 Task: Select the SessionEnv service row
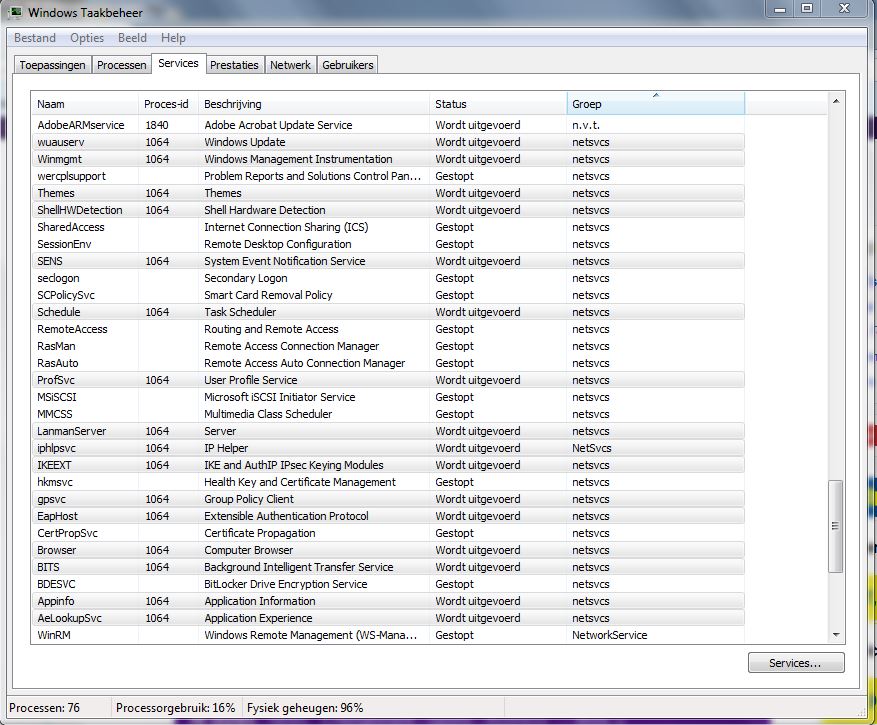(388, 244)
